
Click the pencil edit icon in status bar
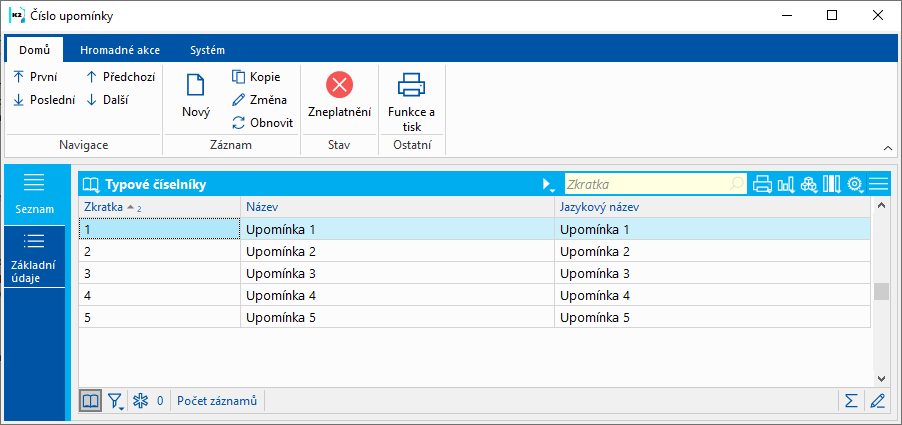click(x=878, y=401)
